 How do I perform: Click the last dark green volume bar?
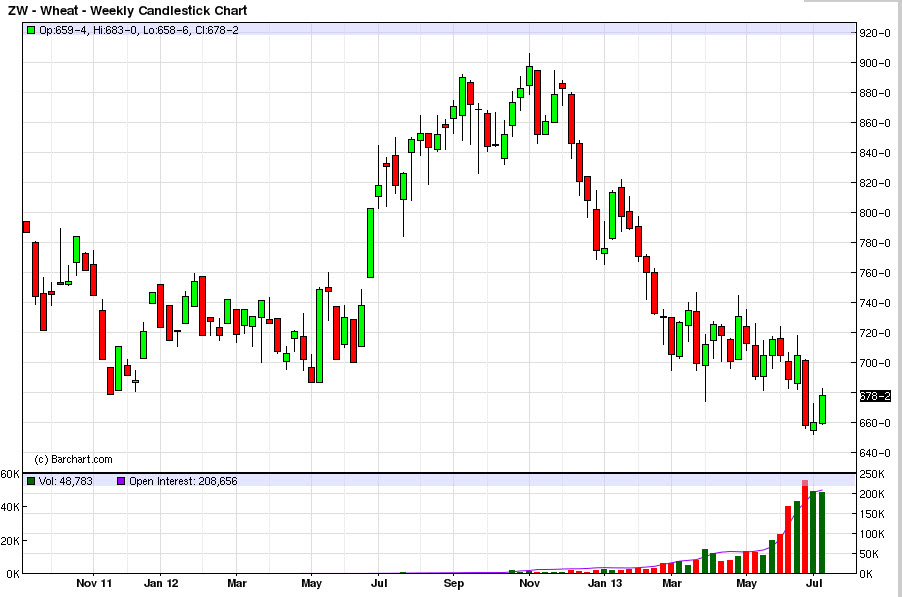point(822,533)
